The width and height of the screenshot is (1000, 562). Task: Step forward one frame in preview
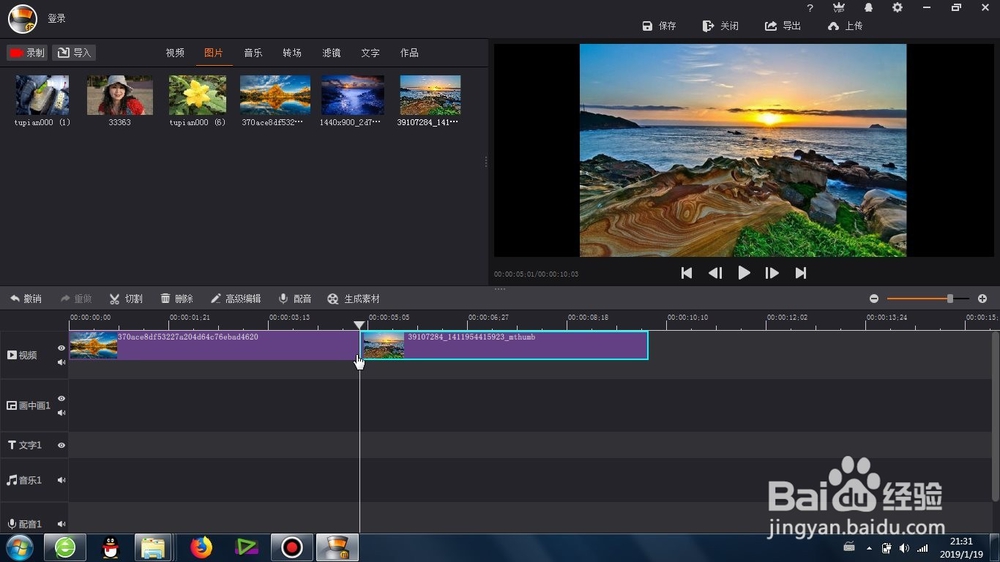(772, 273)
